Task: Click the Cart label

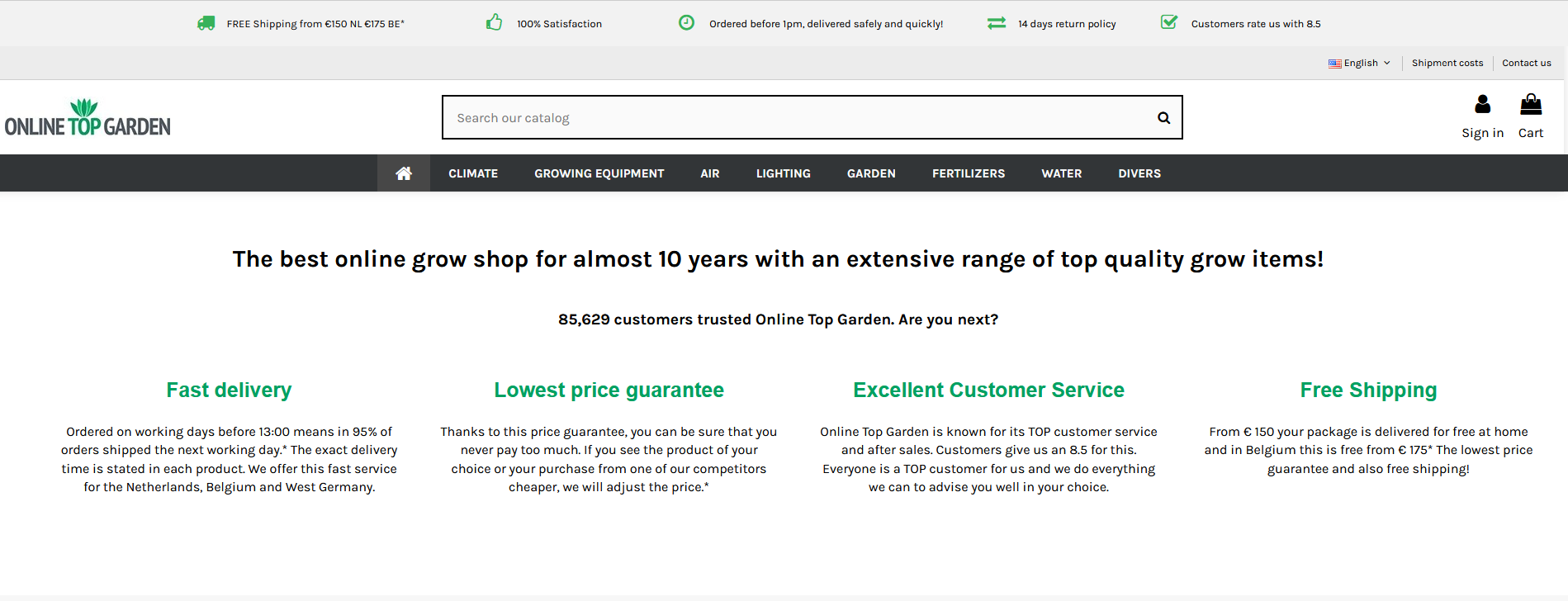Action: click(1531, 133)
